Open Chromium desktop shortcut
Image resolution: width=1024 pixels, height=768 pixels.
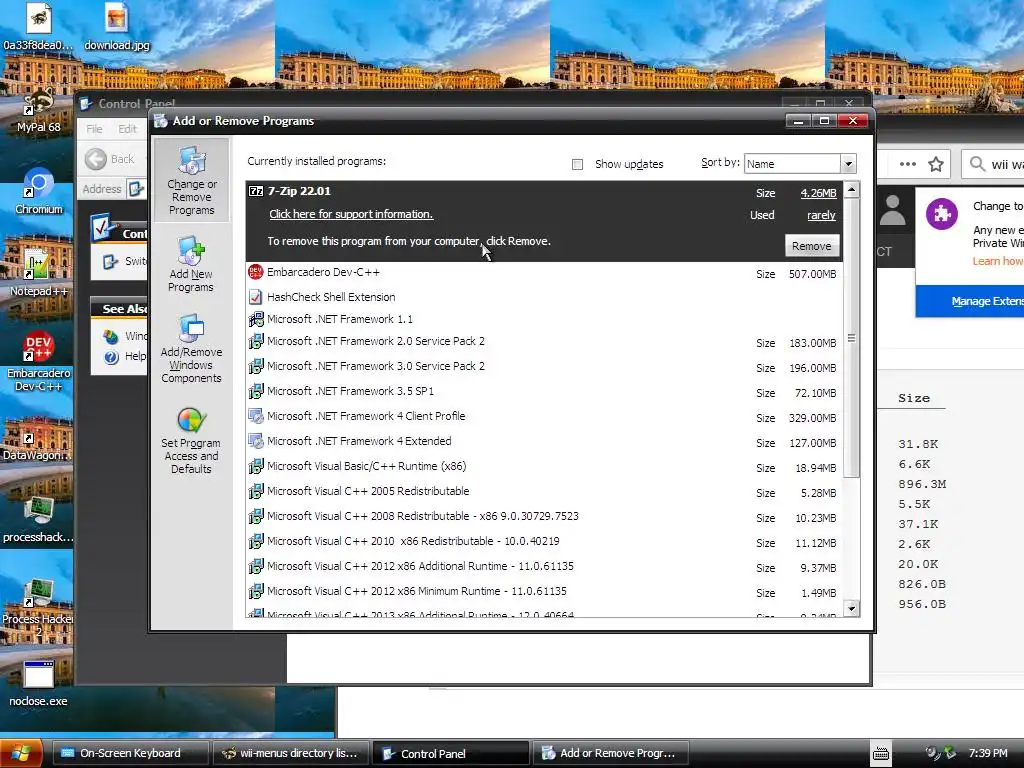pos(39,191)
